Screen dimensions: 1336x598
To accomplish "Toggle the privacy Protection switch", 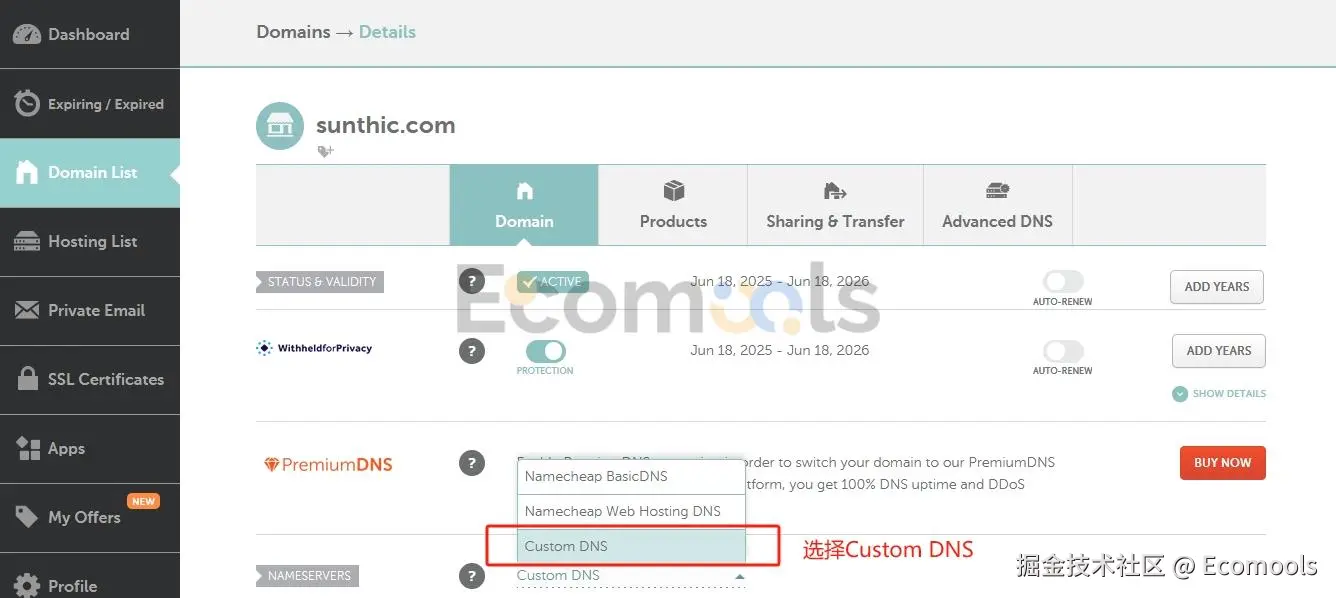I will click(545, 351).
